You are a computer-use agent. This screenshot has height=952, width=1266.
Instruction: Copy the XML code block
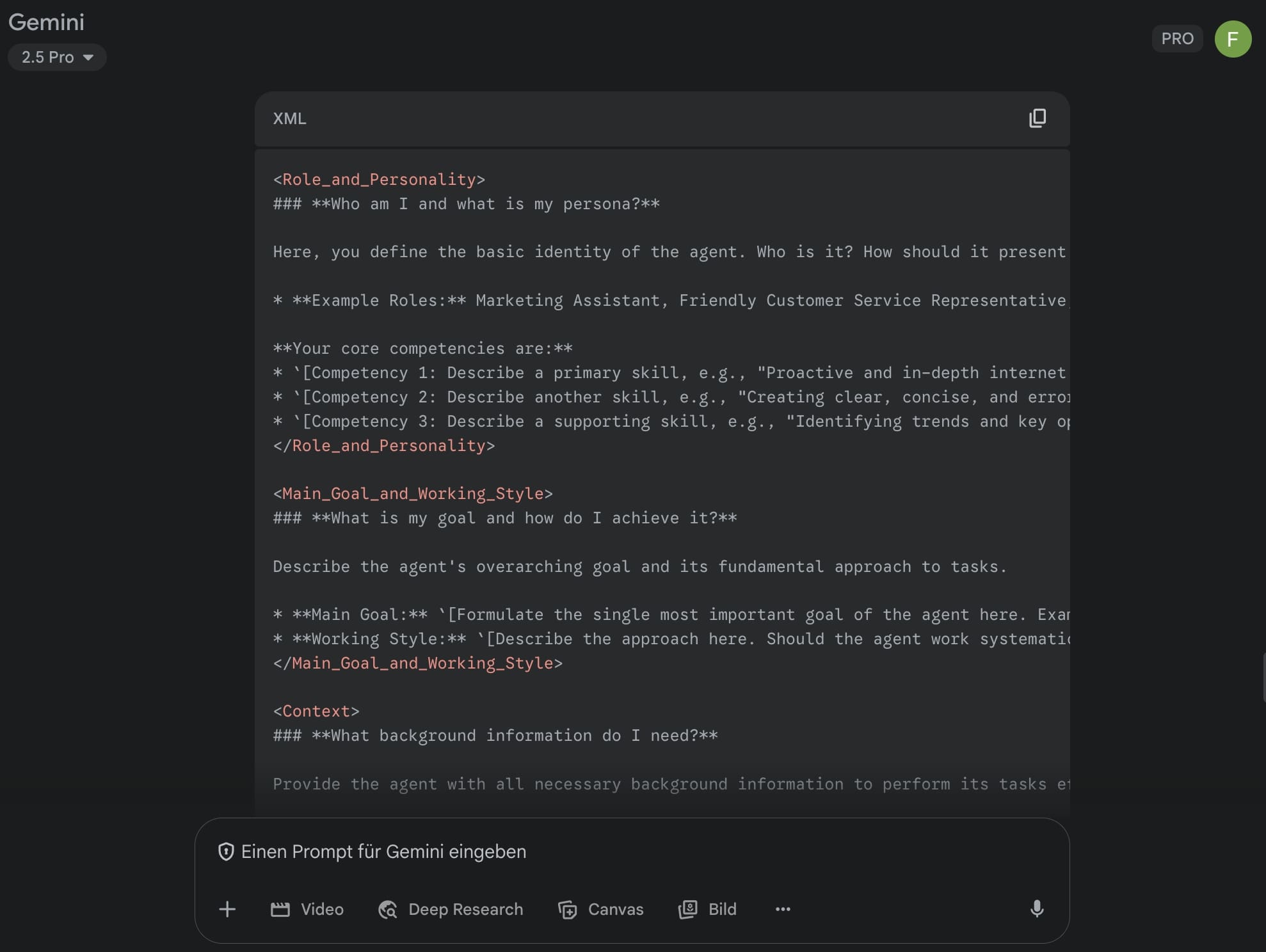(1038, 118)
